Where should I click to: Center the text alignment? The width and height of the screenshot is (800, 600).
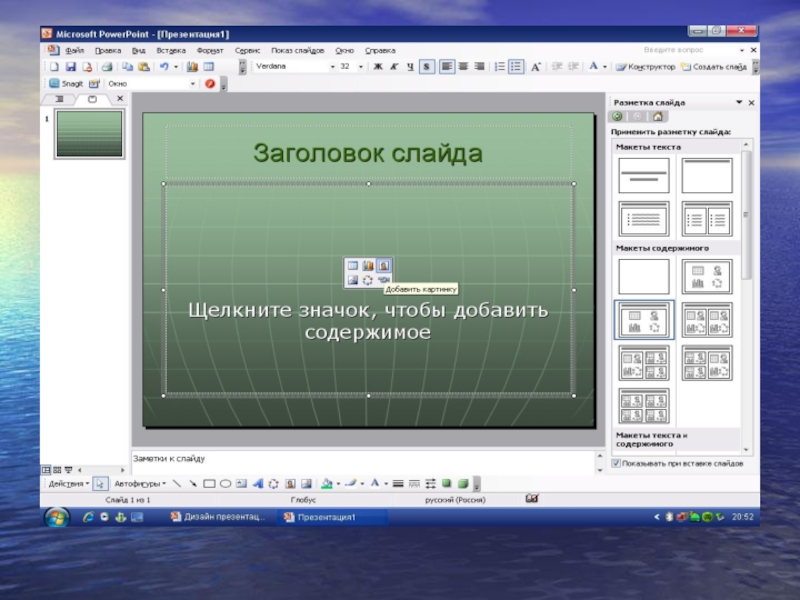tap(463, 67)
